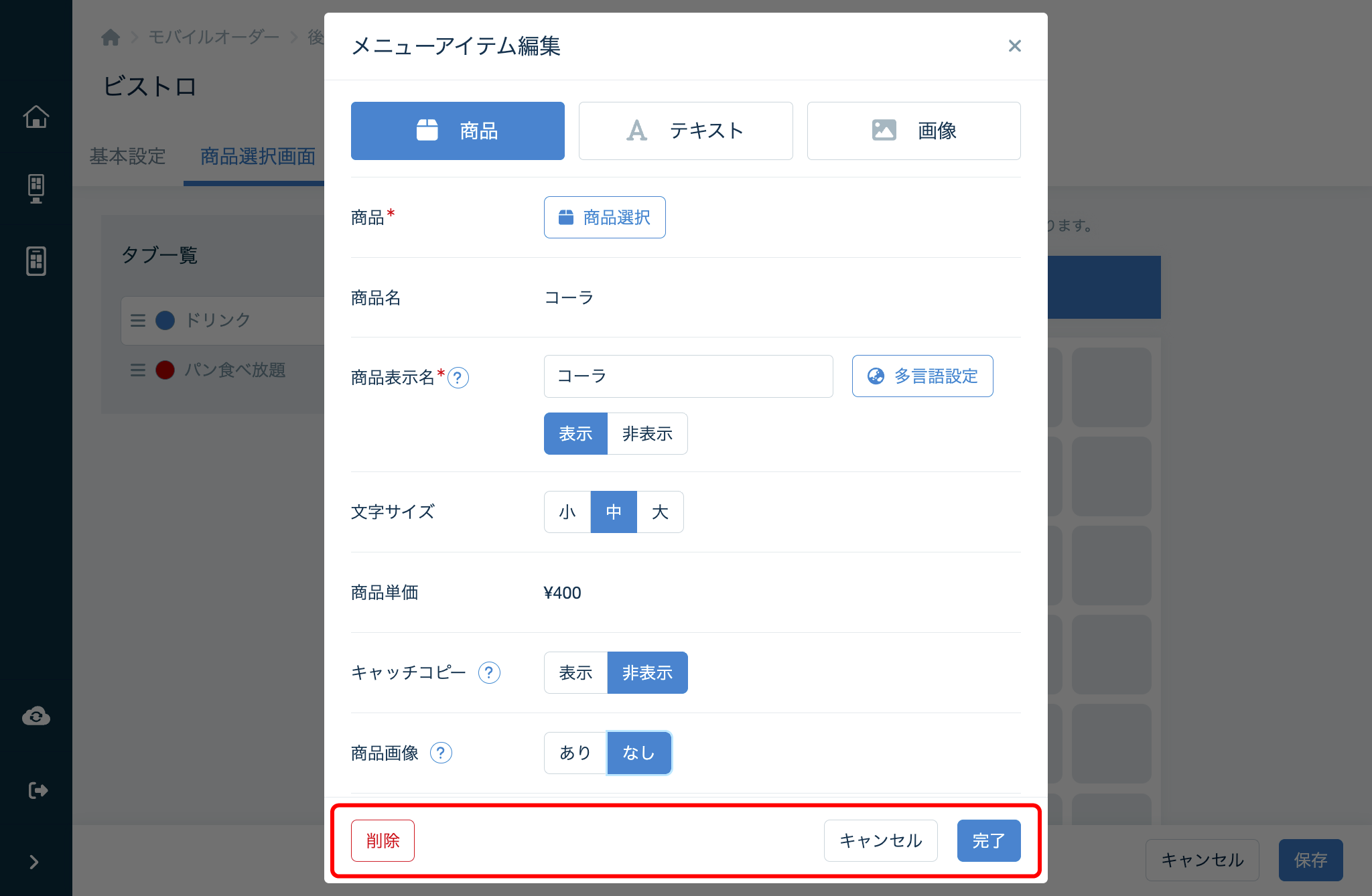Image resolution: width=1372 pixels, height=896 pixels.
Task: Open help tooltip next to 商品表示名
Action: click(458, 378)
